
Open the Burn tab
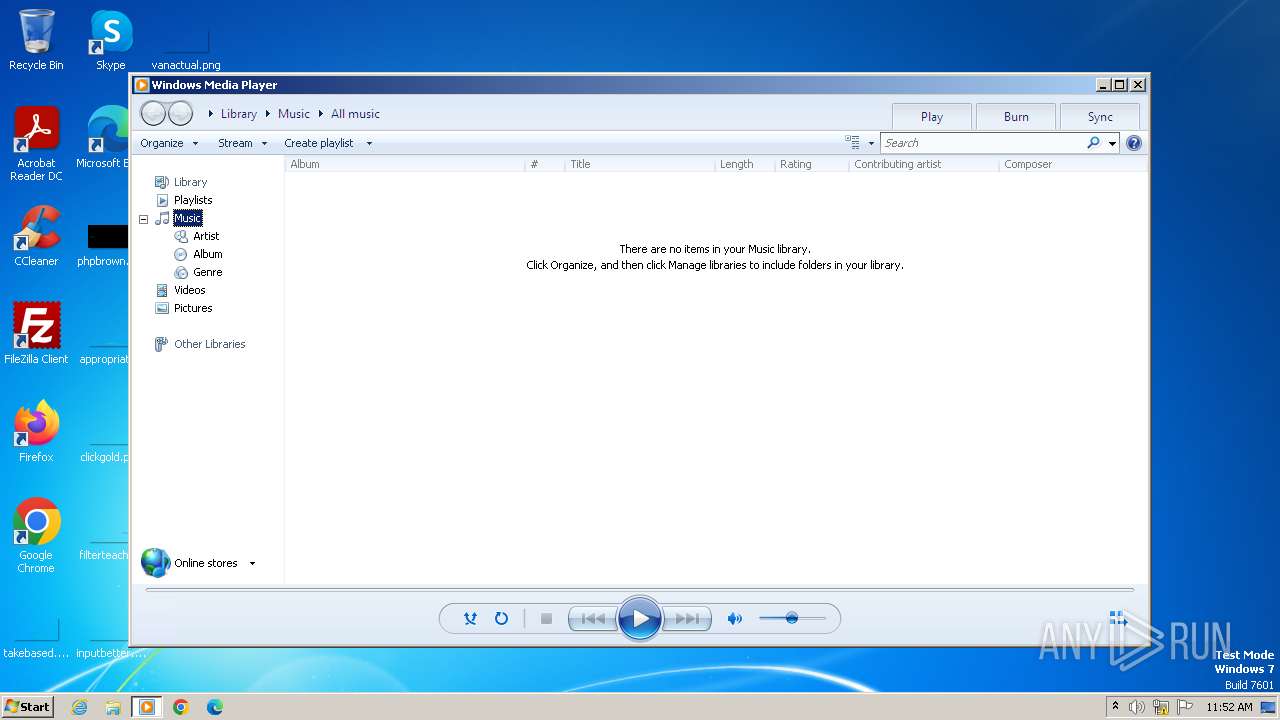1016,116
